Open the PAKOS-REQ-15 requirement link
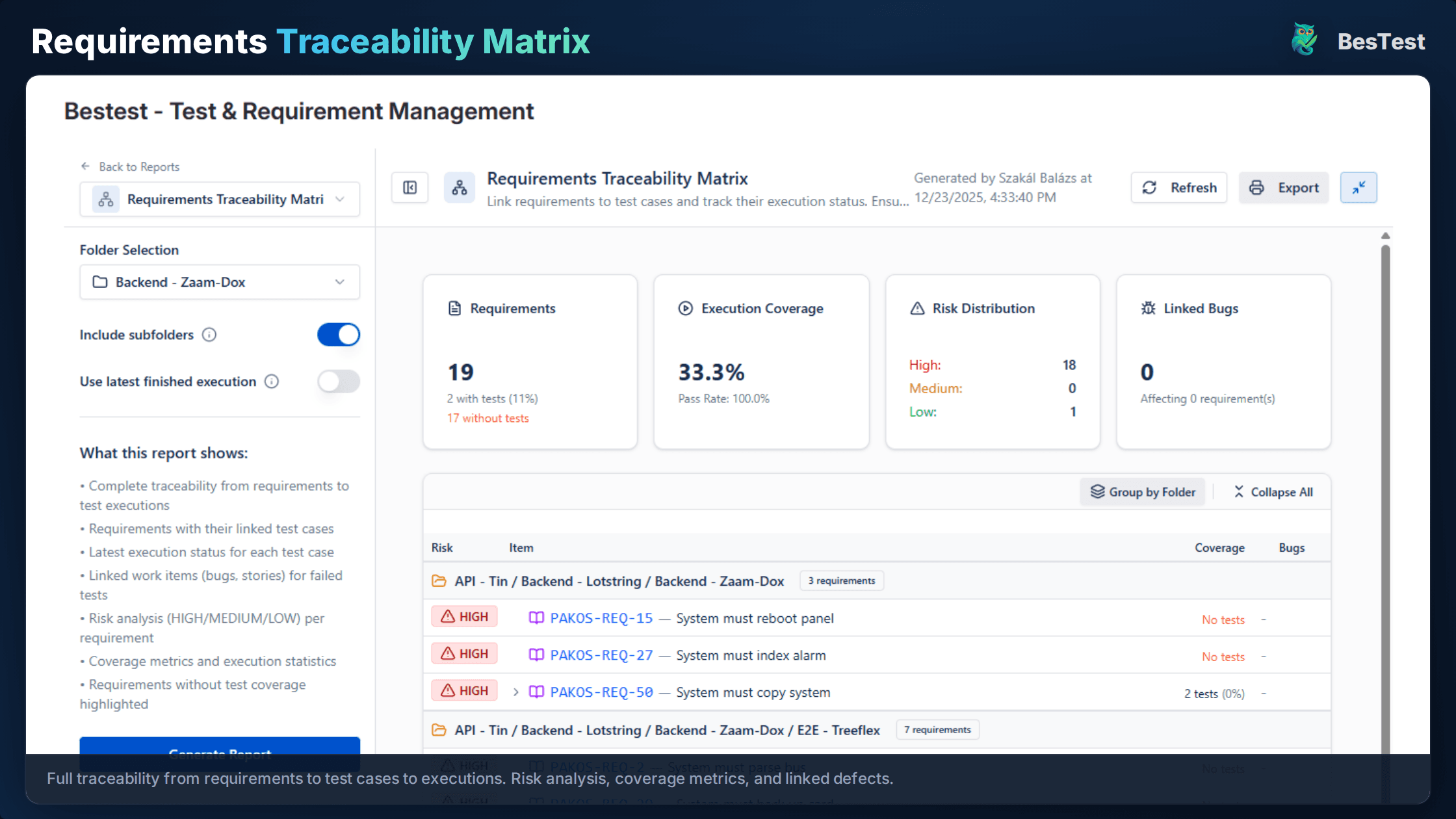Image resolution: width=1456 pixels, height=819 pixels. pyautogui.click(x=601, y=618)
